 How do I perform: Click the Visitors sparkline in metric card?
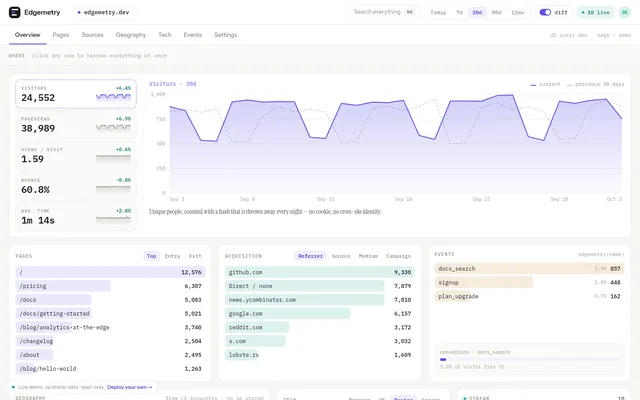pyautogui.click(x=113, y=97)
